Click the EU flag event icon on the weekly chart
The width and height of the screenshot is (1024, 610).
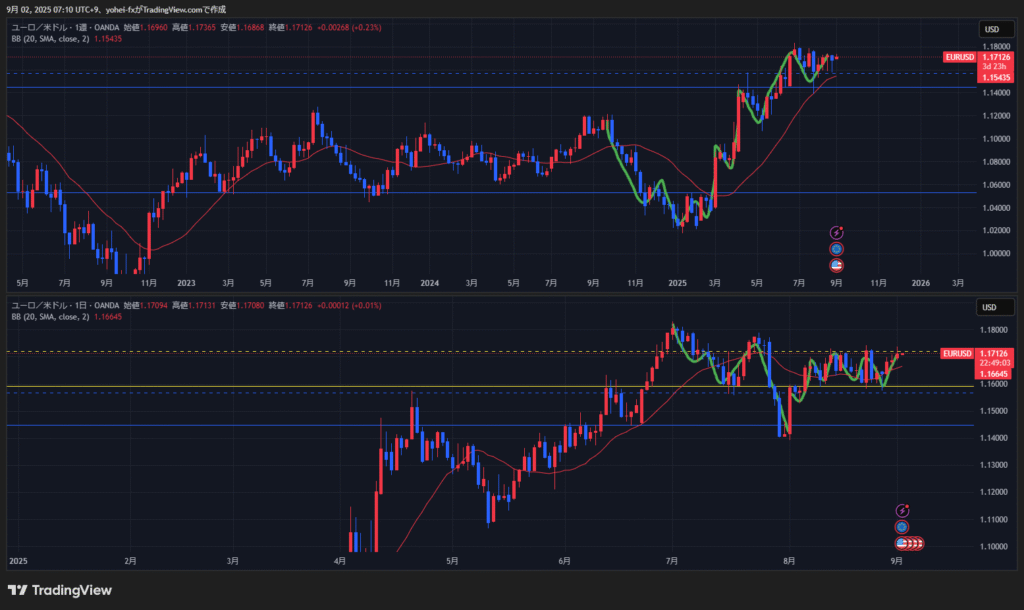click(x=836, y=249)
